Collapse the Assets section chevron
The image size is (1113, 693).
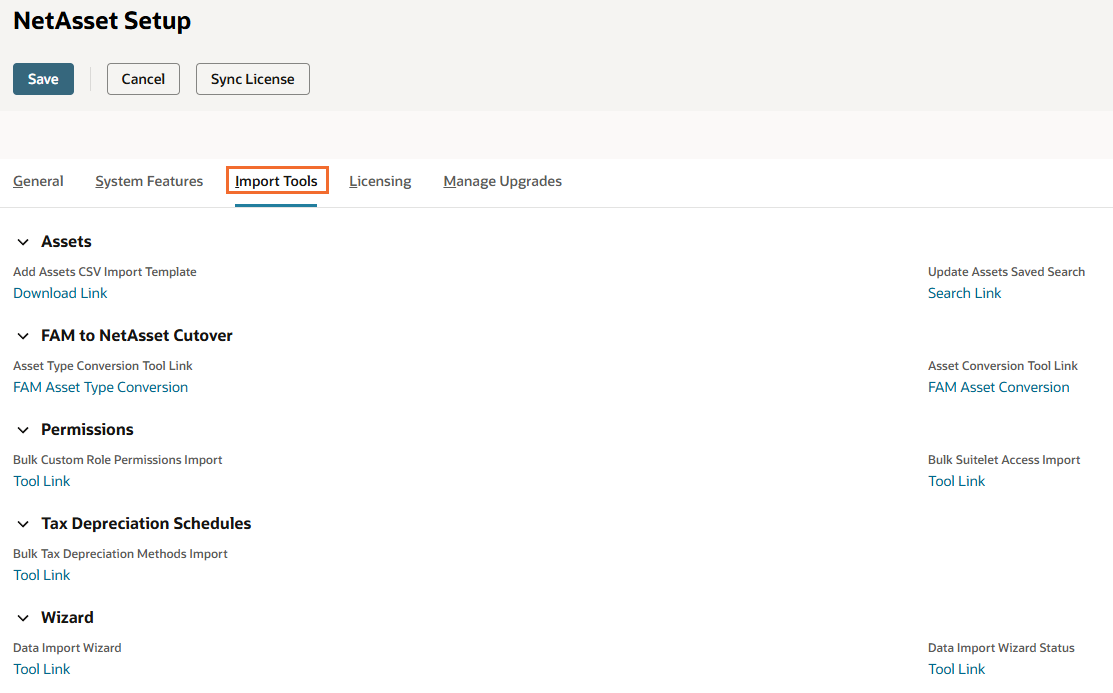click(23, 242)
